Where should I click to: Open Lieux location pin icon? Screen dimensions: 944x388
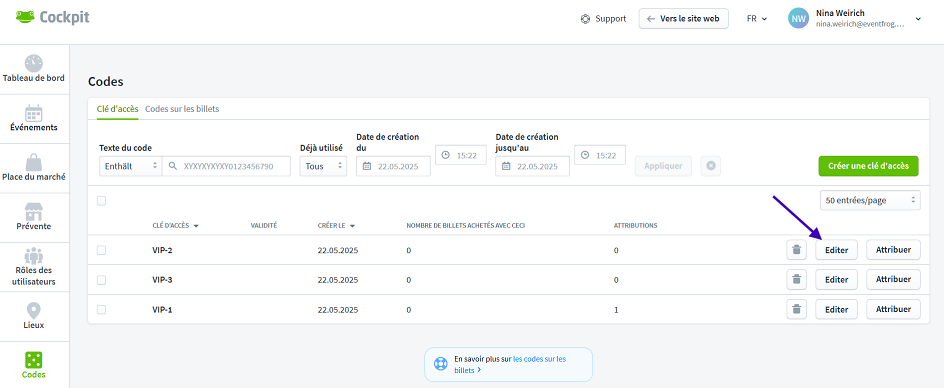[x=34, y=311]
